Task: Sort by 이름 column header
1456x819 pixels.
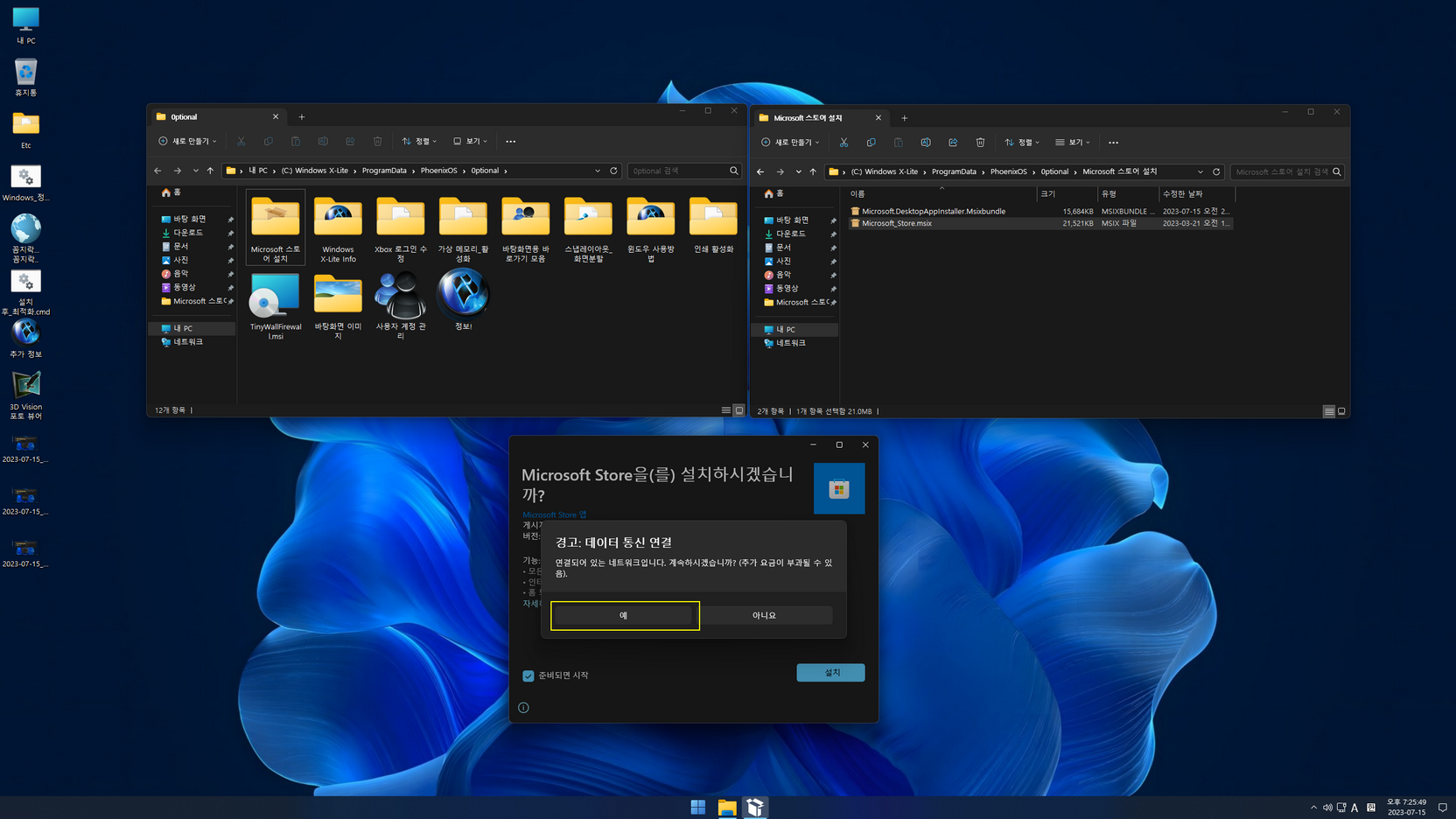Action: click(941, 193)
